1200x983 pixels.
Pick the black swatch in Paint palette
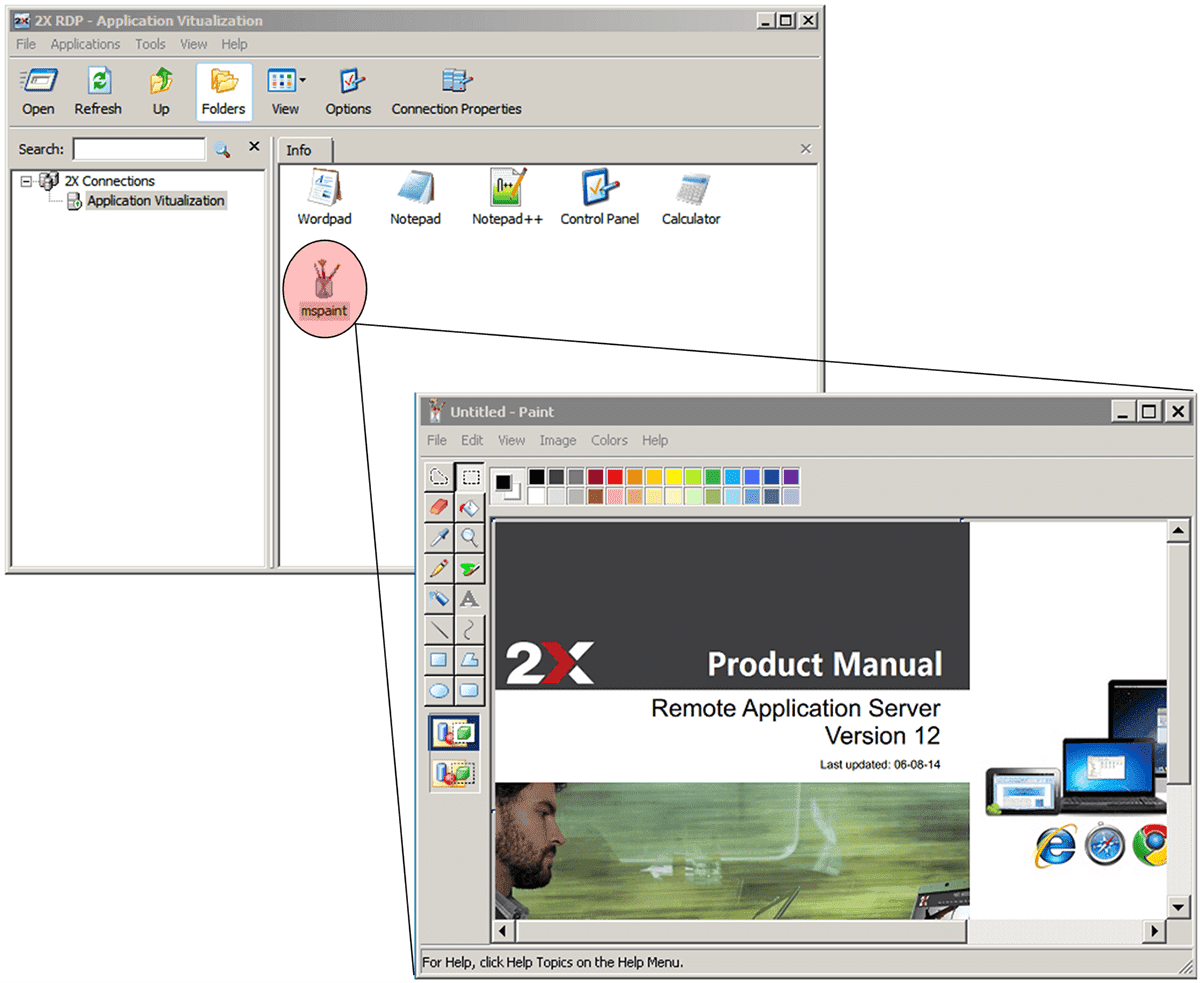537,477
